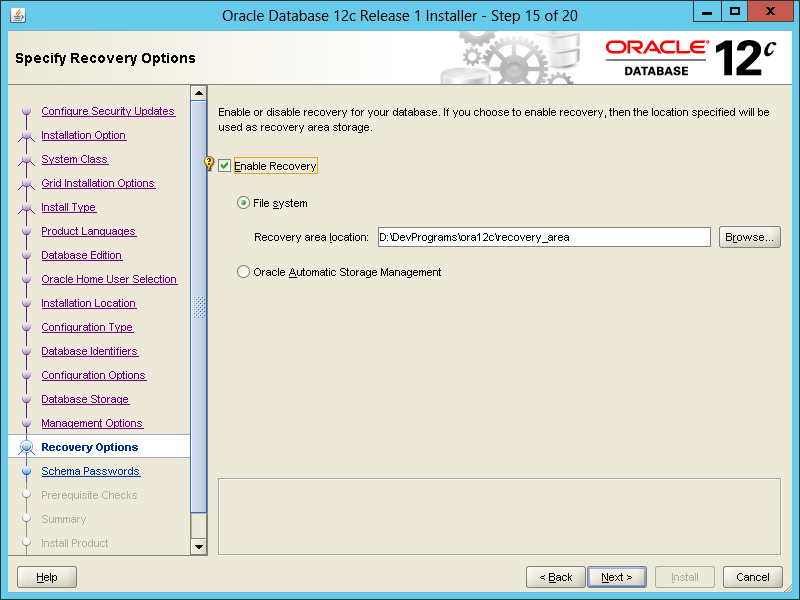
Task: Open Configuration Options step
Action: coord(93,375)
